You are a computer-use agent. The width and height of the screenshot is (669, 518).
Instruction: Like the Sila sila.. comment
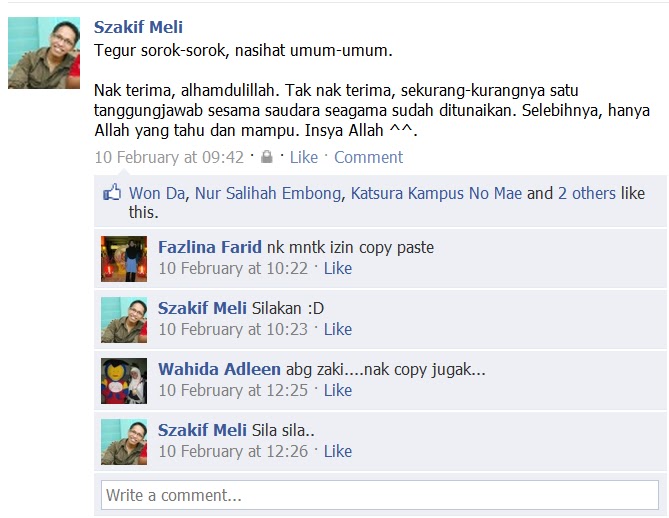pyautogui.click(x=337, y=451)
